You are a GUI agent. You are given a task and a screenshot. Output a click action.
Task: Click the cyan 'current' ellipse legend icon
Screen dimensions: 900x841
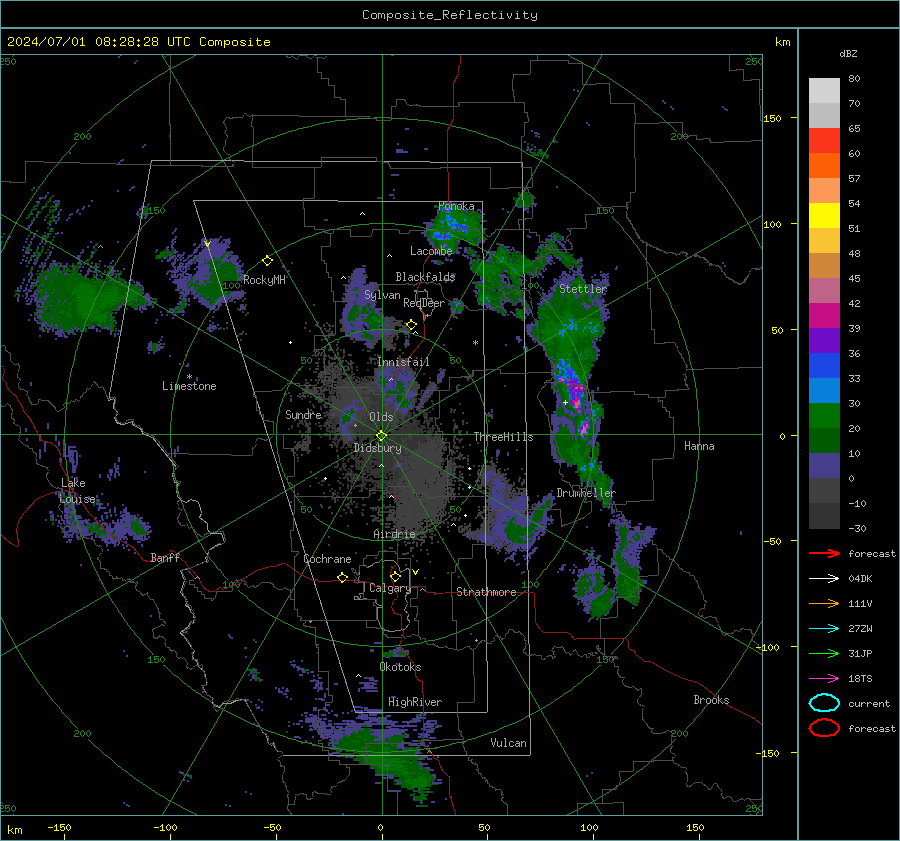click(x=824, y=703)
